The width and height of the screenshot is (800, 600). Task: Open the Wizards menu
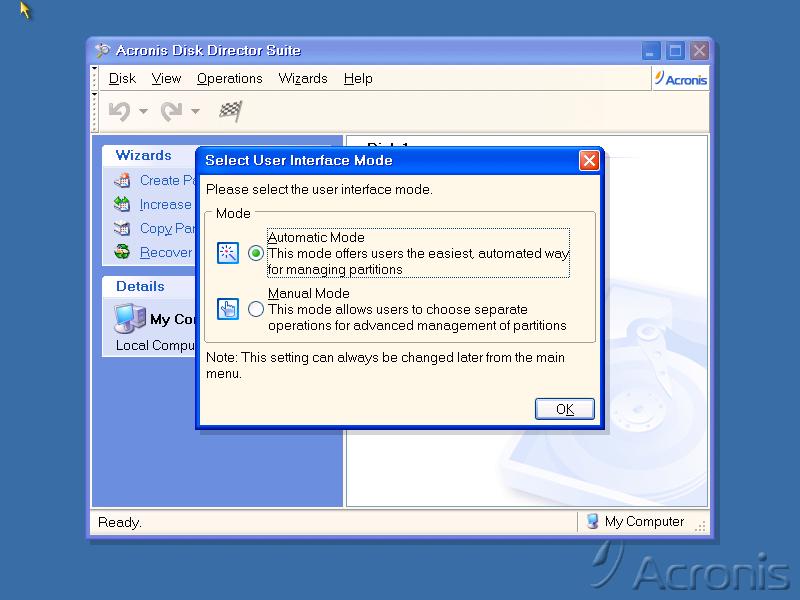click(303, 79)
